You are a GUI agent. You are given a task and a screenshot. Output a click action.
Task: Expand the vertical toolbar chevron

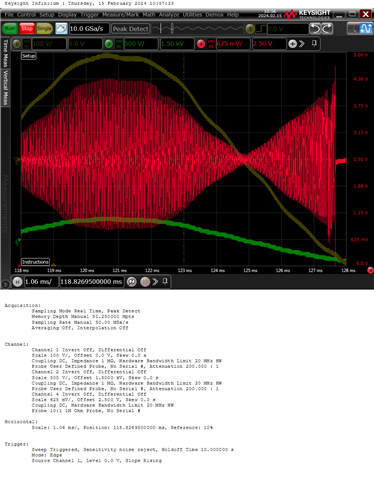tap(302, 44)
